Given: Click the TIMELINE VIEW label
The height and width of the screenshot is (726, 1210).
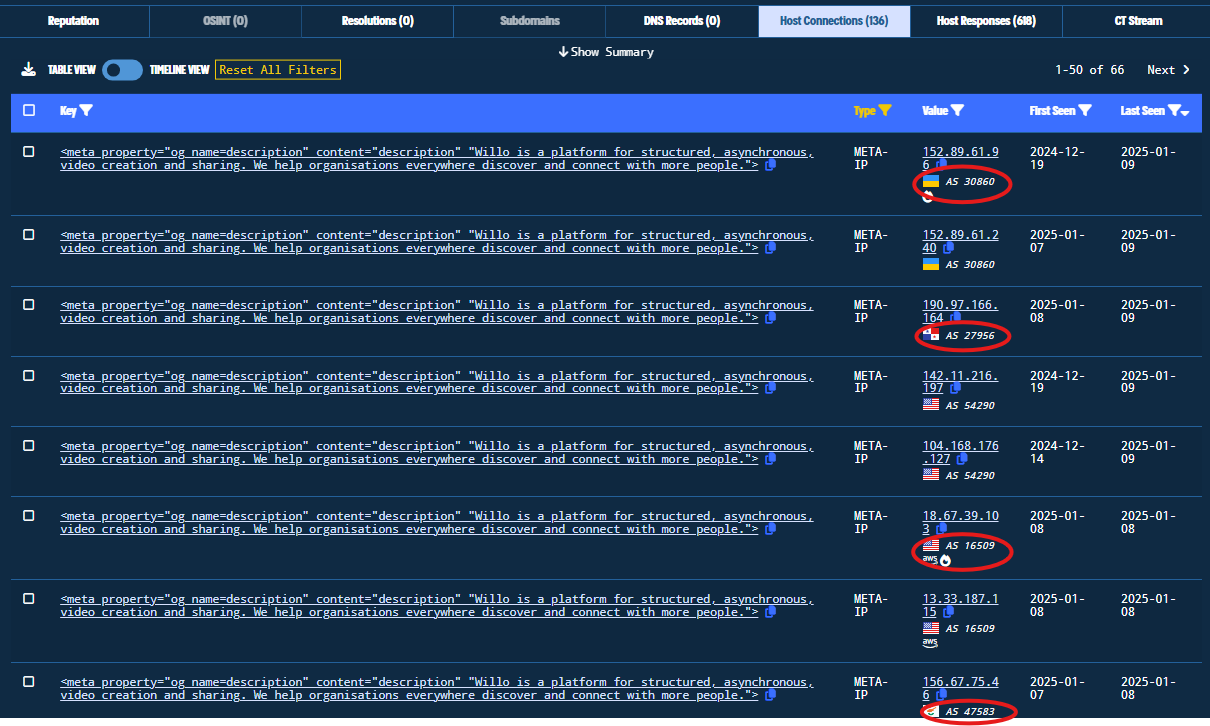Looking at the screenshot, I should (180, 70).
